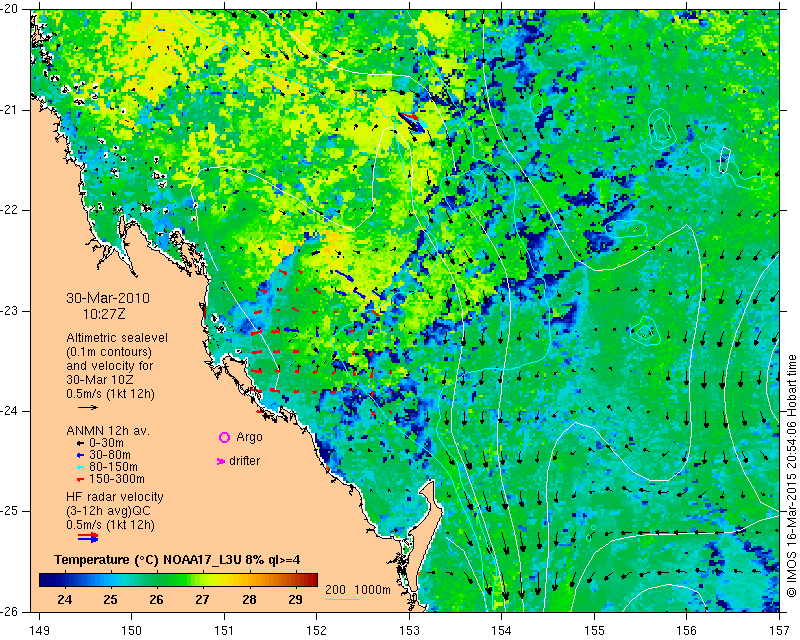The image size is (800, 640).
Task: Select the dark blue end of temperature colorbar
Action: pyautogui.click(x=46, y=580)
